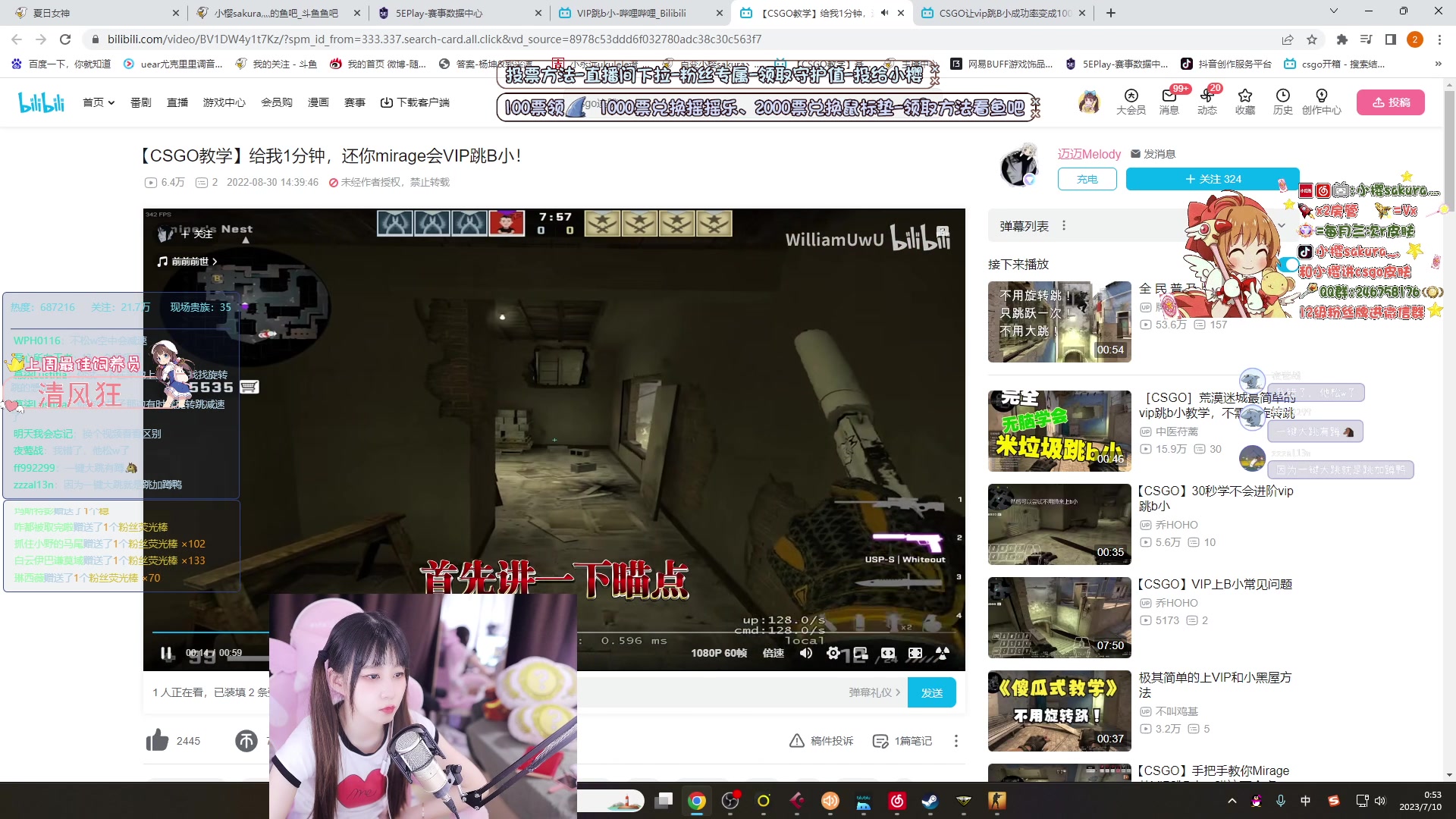Viewport: 1456px width, 819px height.
Task: Click the address bar URL
Action: pos(434,39)
